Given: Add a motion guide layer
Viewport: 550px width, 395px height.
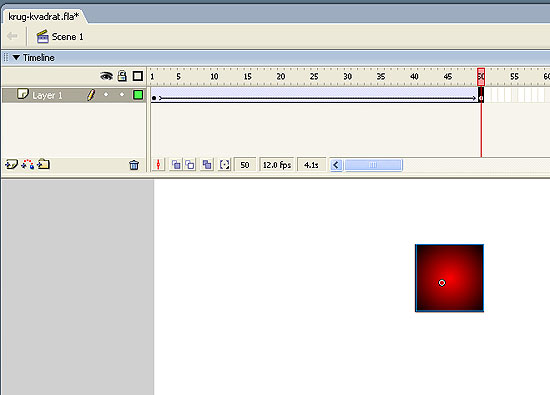Looking at the screenshot, I should tap(28, 164).
